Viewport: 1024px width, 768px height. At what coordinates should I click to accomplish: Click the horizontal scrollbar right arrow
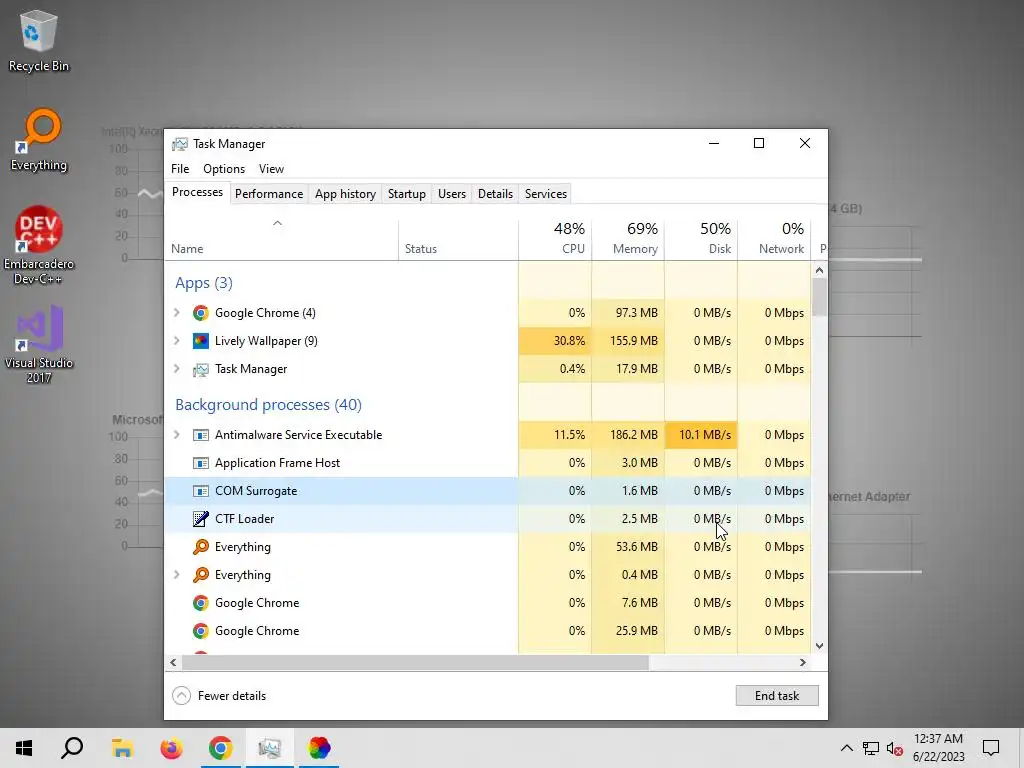[x=803, y=662]
